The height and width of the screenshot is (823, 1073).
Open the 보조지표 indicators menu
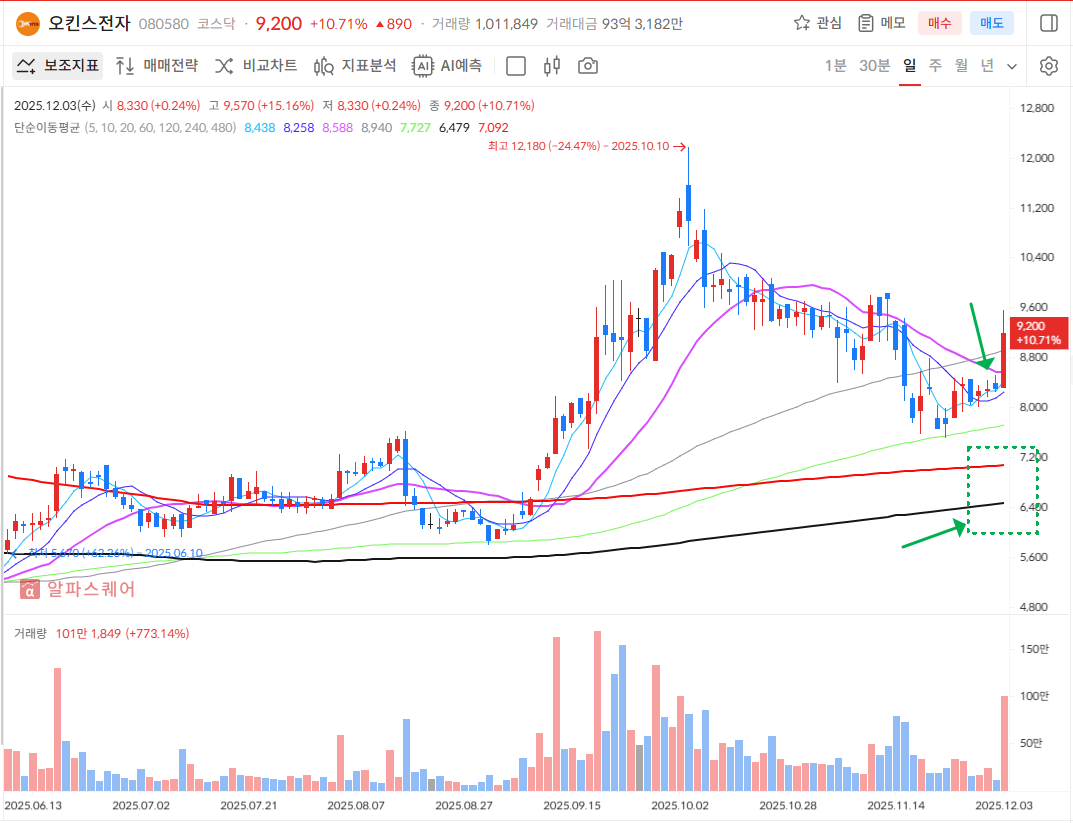58,66
